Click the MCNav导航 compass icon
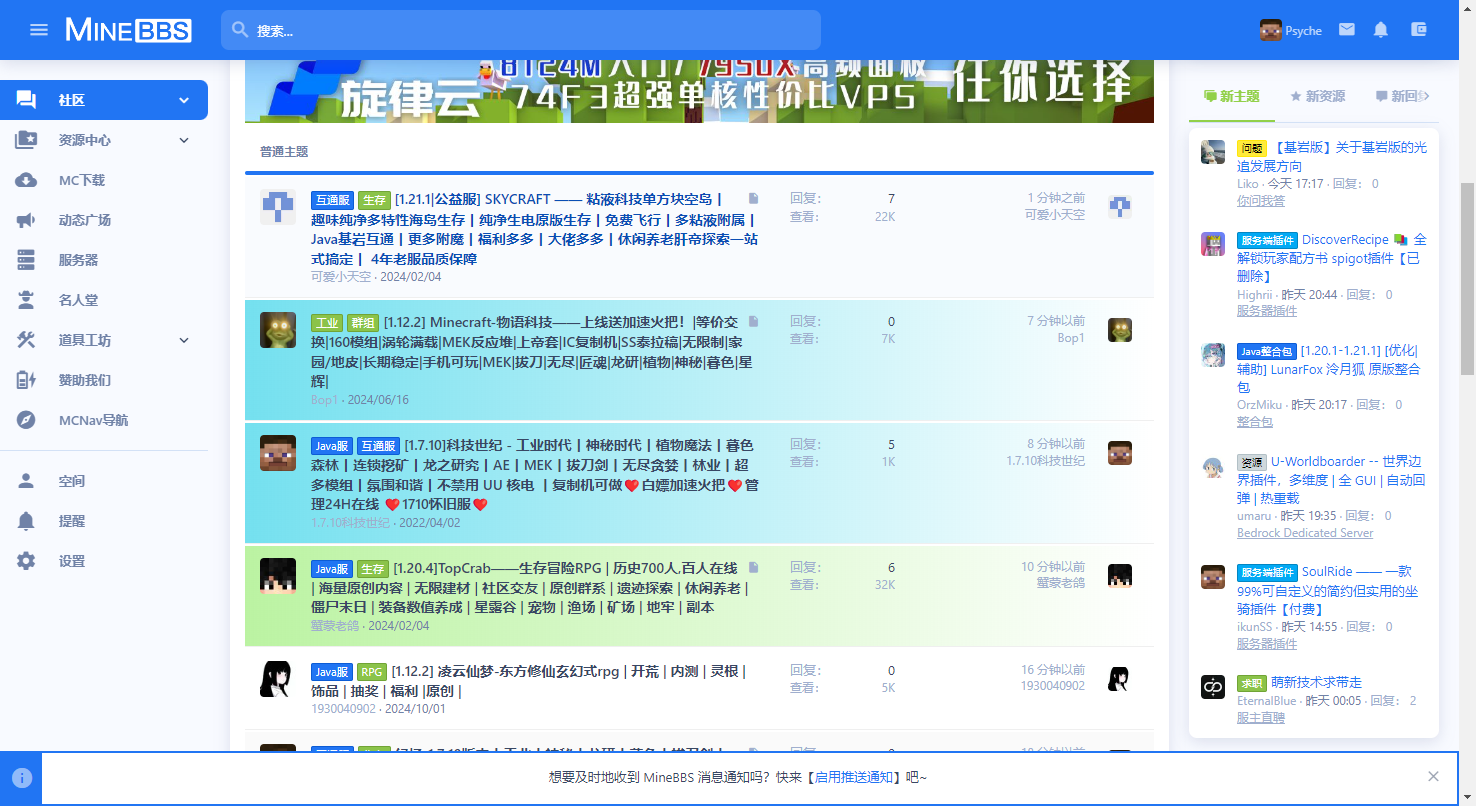 (26, 420)
